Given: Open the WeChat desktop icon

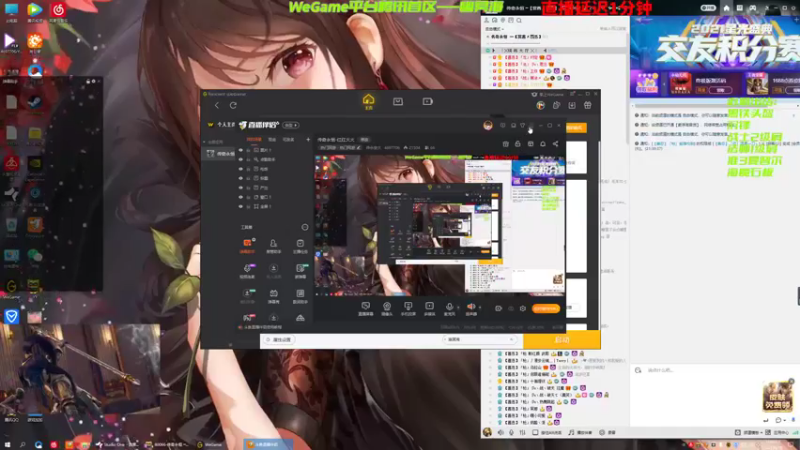Looking at the screenshot, I should [x=35, y=256].
